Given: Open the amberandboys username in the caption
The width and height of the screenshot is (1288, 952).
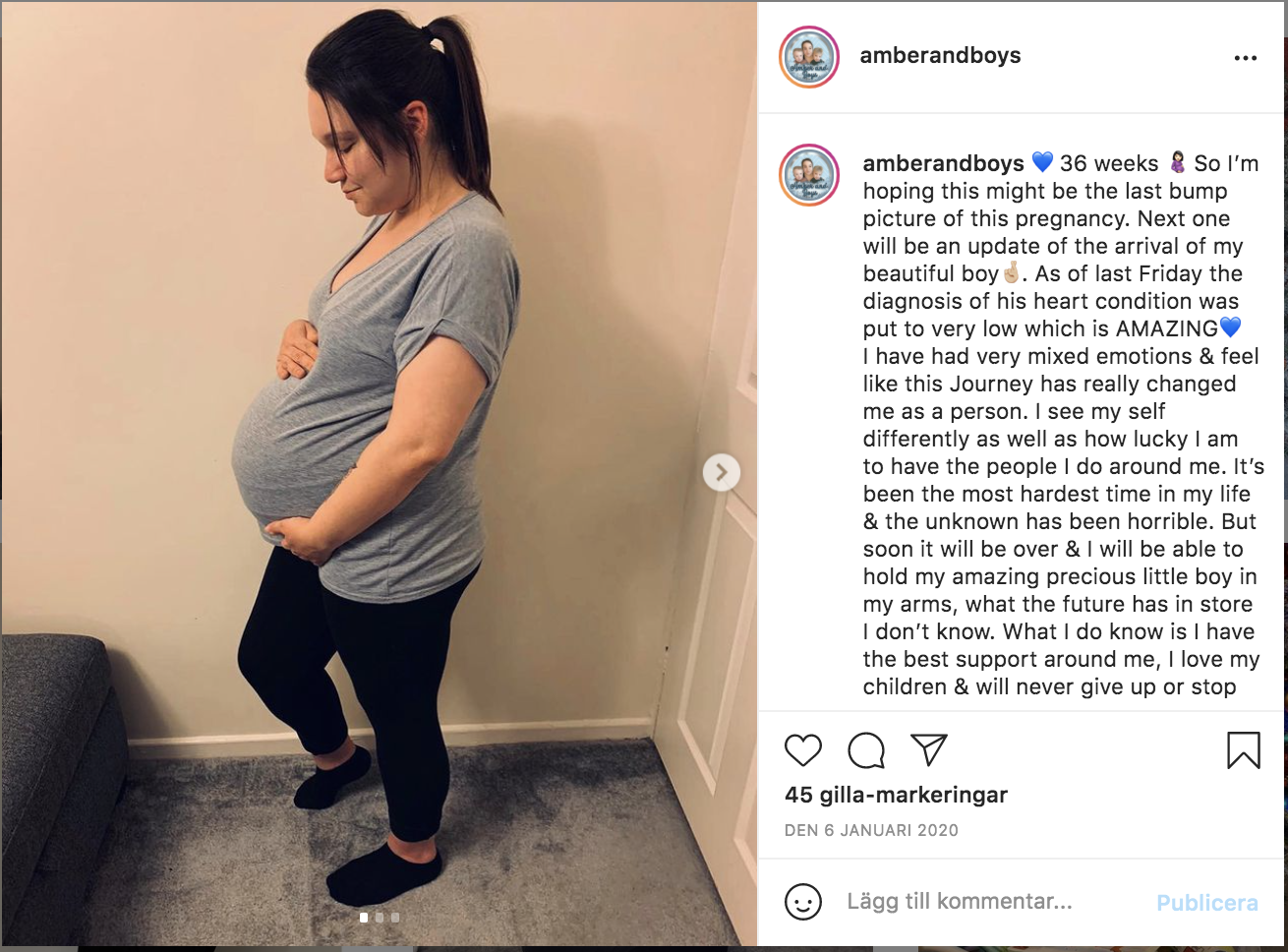Looking at the screenshot, I should tap(943, 163).
